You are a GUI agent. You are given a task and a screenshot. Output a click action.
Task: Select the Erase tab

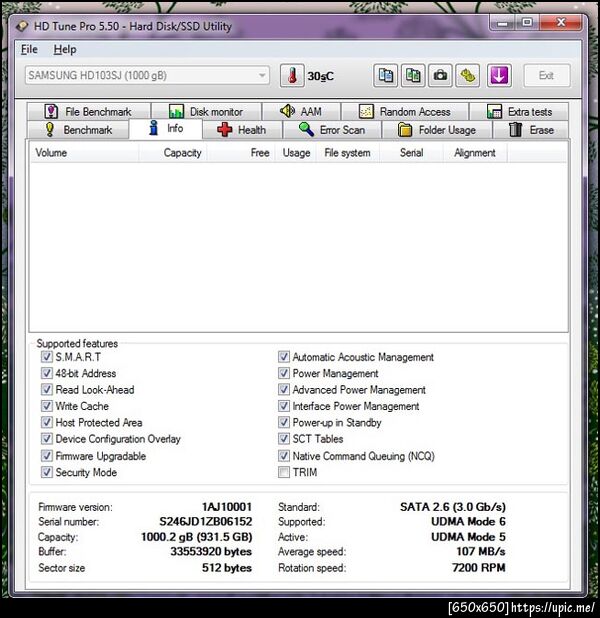tap(531, 130)
